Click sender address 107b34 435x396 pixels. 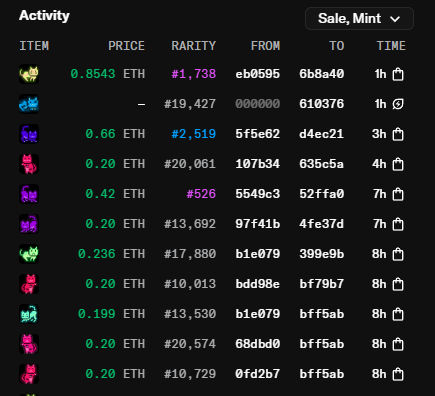[x=258, y=164]
